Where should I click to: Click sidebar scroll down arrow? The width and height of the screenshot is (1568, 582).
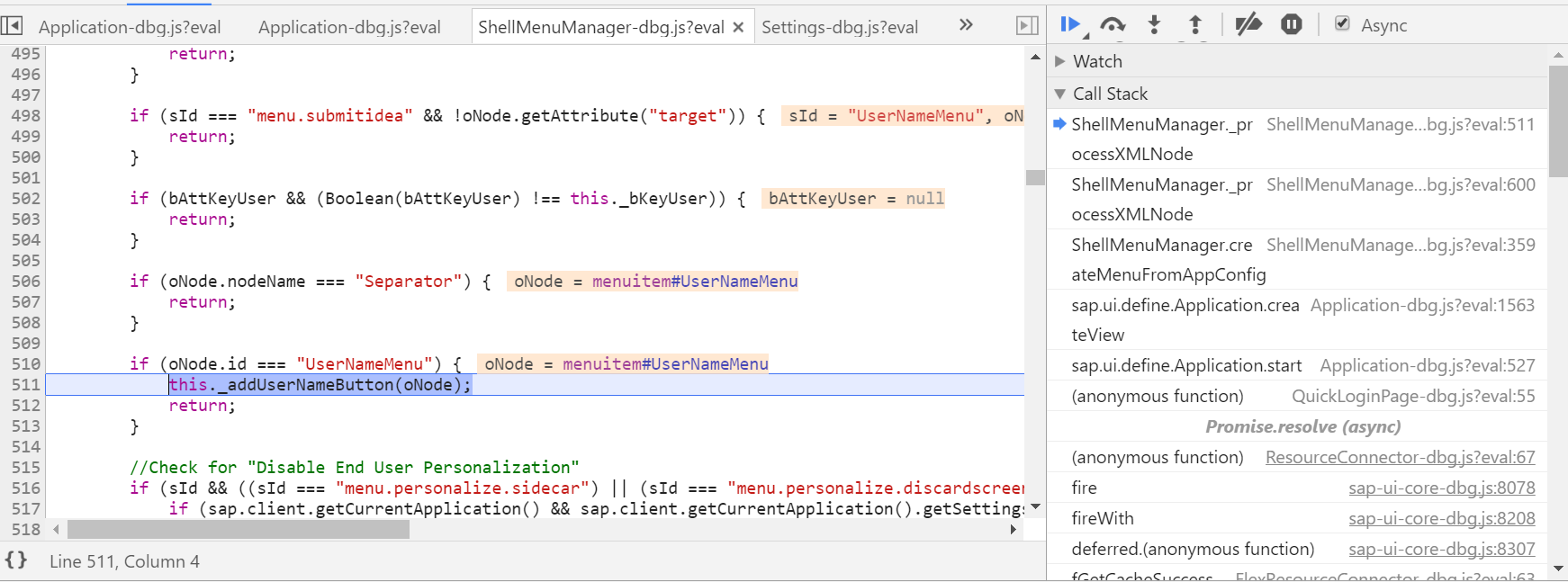1557,569
